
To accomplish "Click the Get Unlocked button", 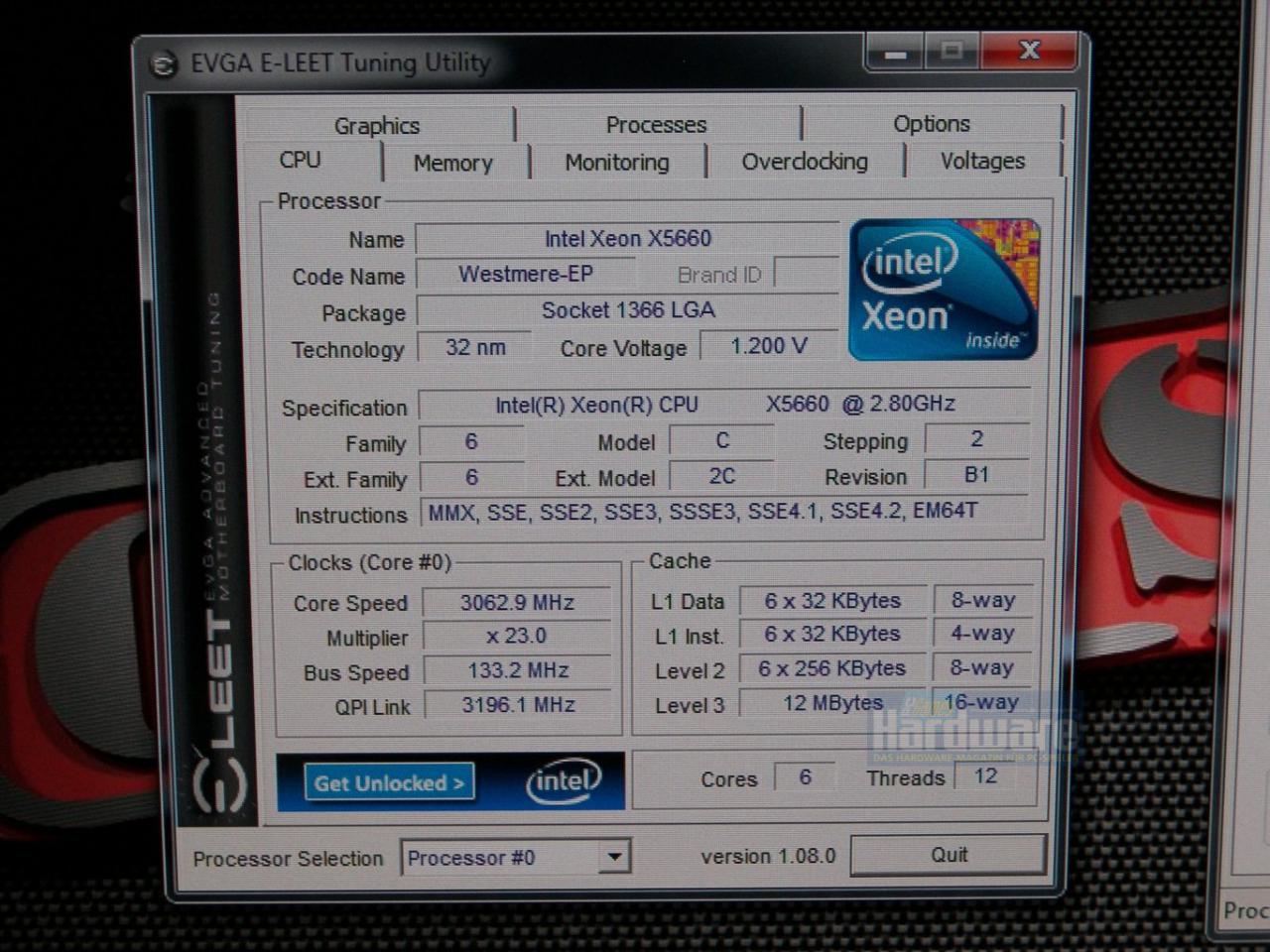I will [389, 782].
